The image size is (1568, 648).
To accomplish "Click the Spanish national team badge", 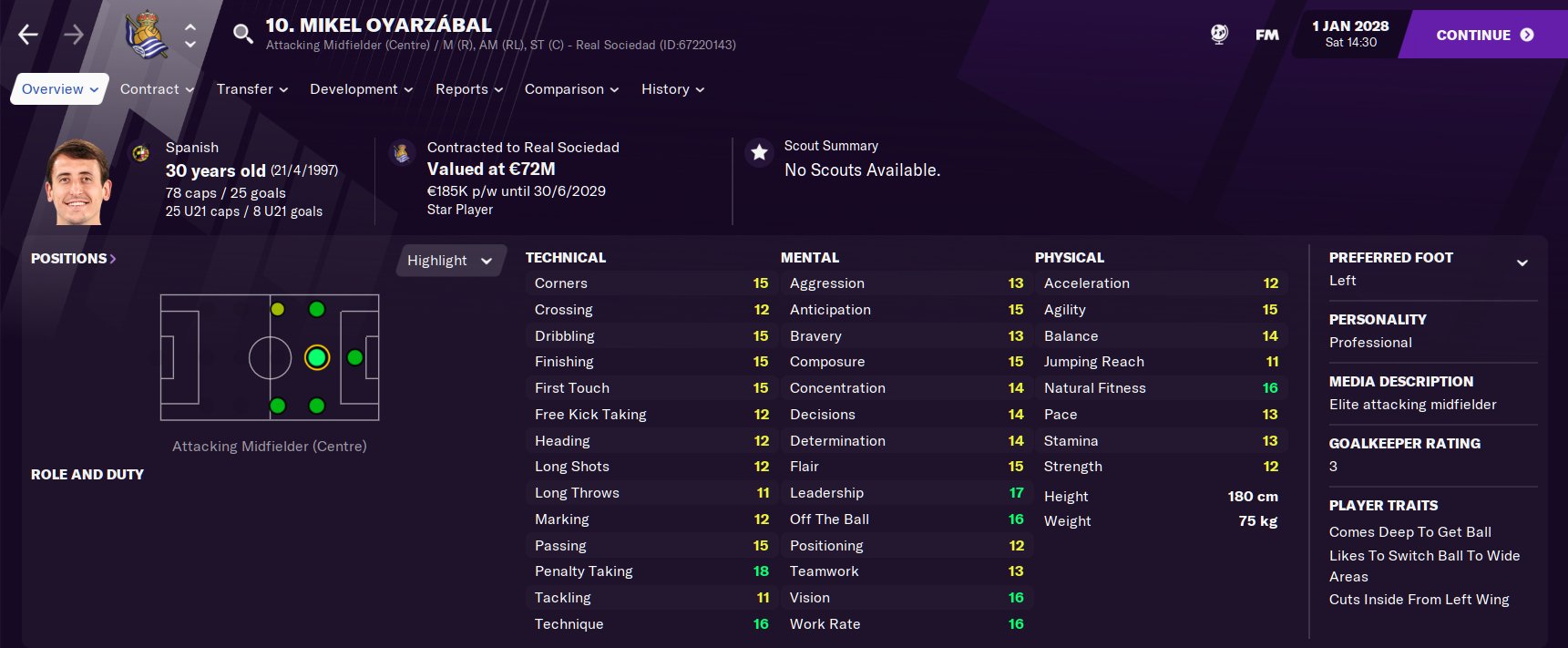I will pyautogui.click(x=141, y=153).
